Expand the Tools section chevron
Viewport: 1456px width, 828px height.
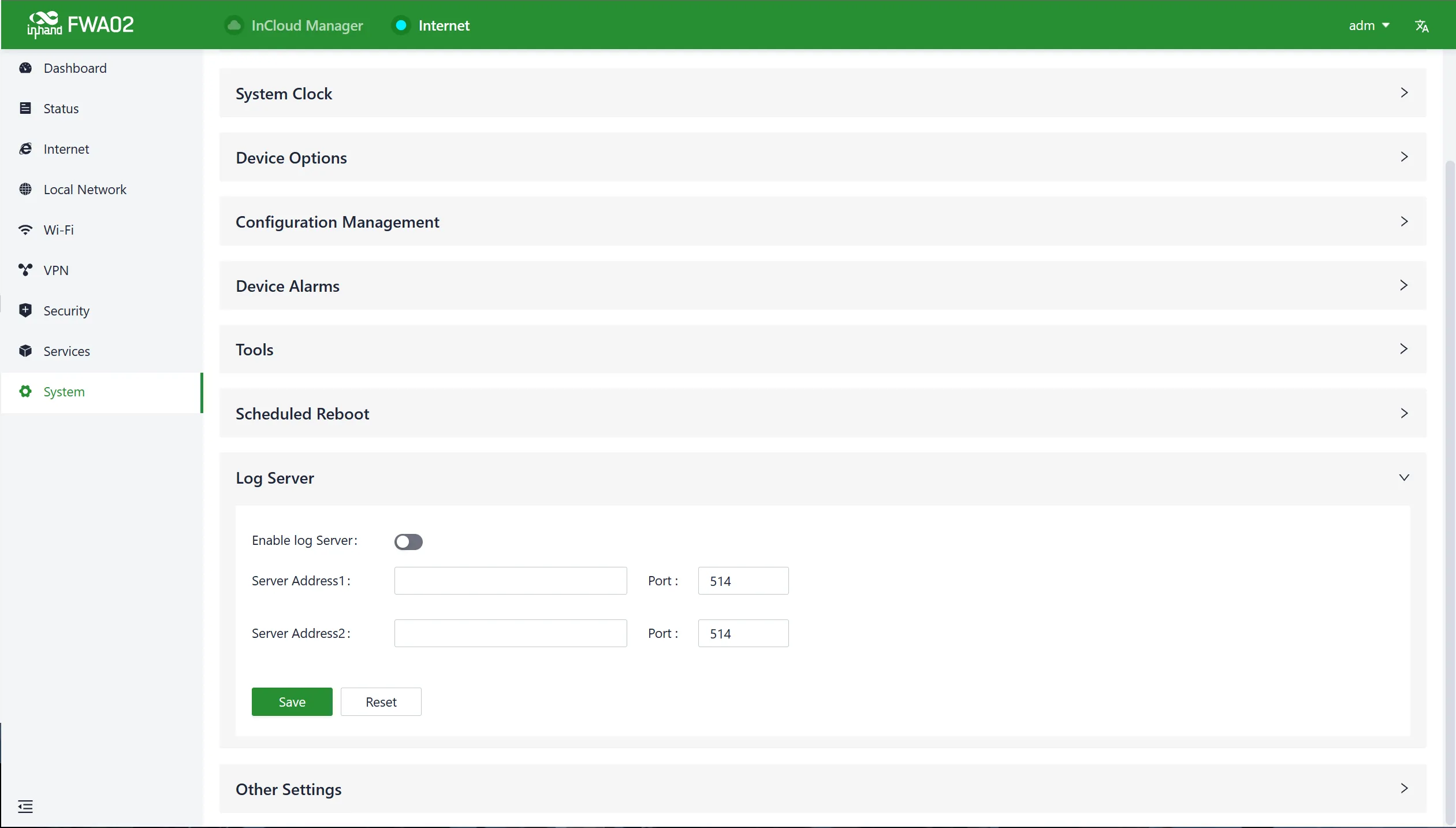pyautogui.click(x=1404, y=349)
